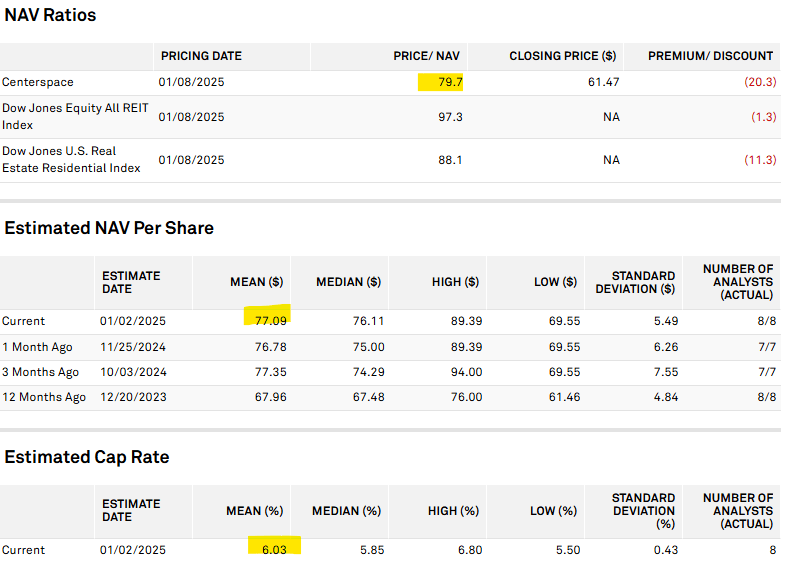This screenshot has height=562, width=799.
Task: Sort by PRICE/ NAV column header
Action: coord(427,56)
